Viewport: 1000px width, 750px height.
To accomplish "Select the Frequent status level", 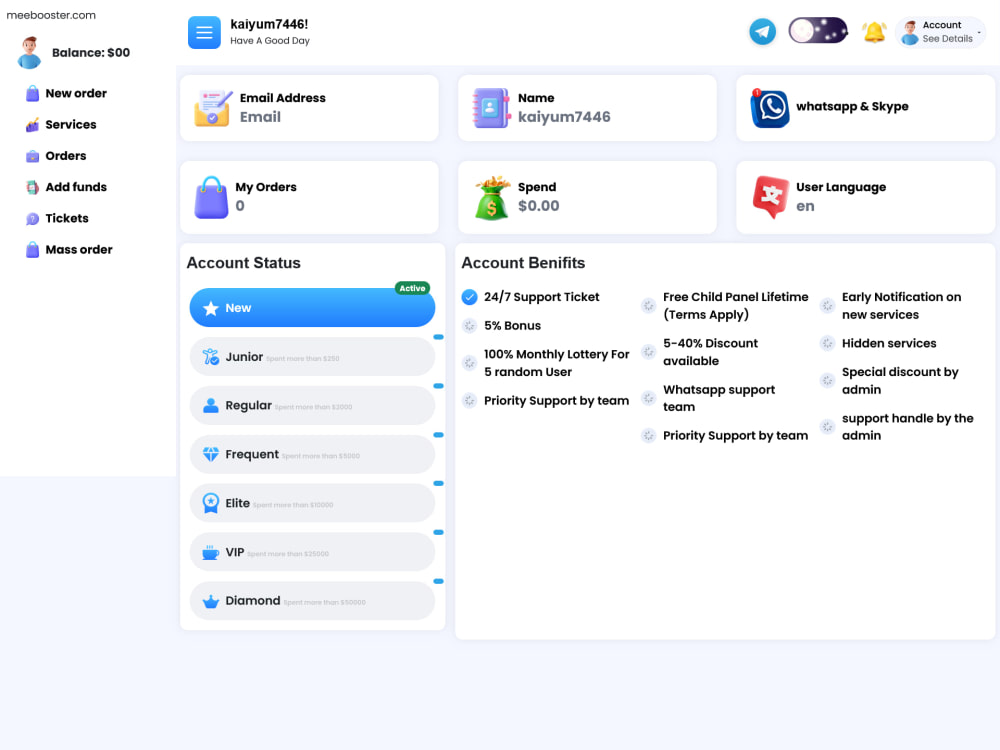I will [312, 454].
